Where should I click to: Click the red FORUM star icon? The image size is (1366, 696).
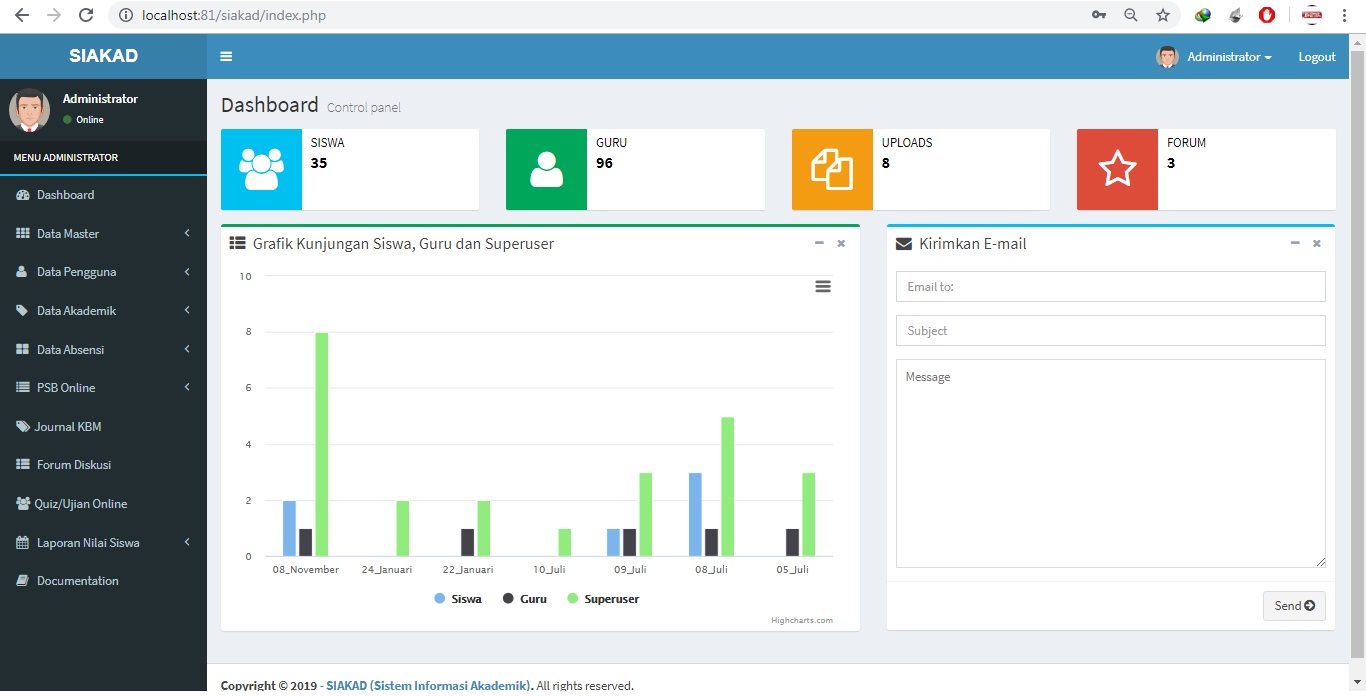[1117, 169]
